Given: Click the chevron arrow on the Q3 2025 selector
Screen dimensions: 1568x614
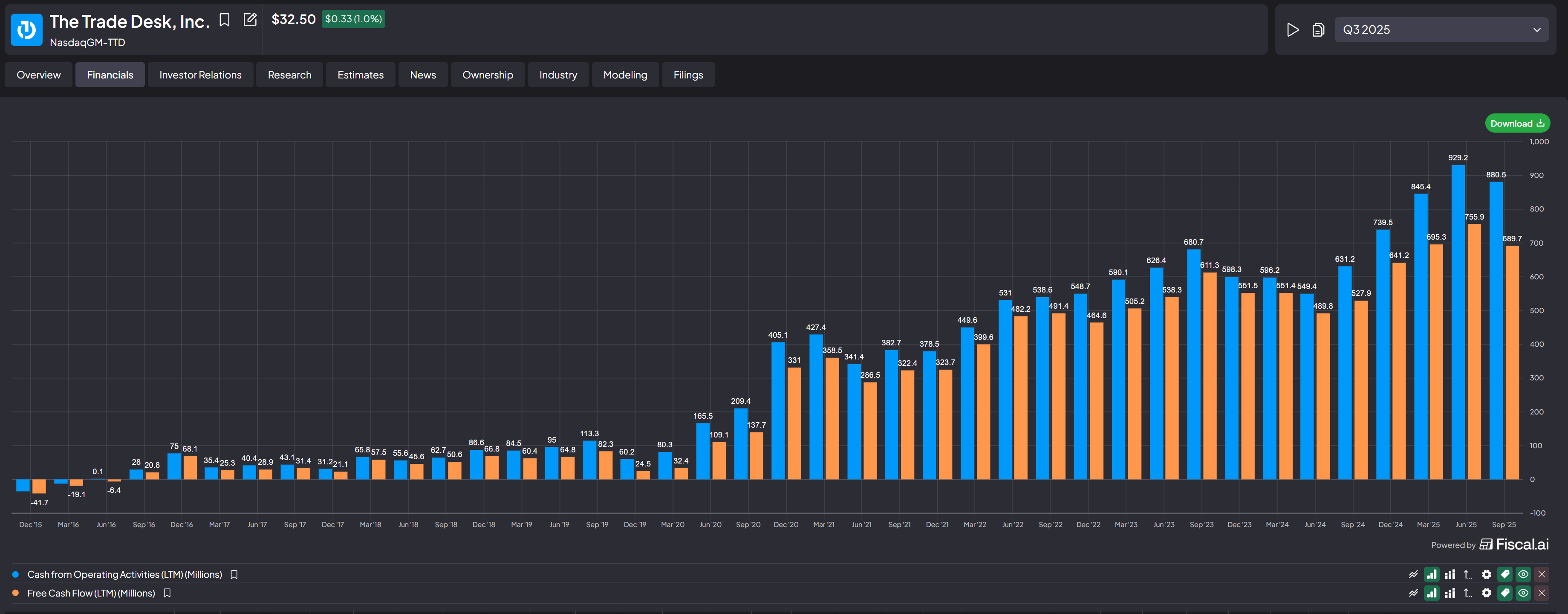Looking at the screenshot, I should 1536,30.
